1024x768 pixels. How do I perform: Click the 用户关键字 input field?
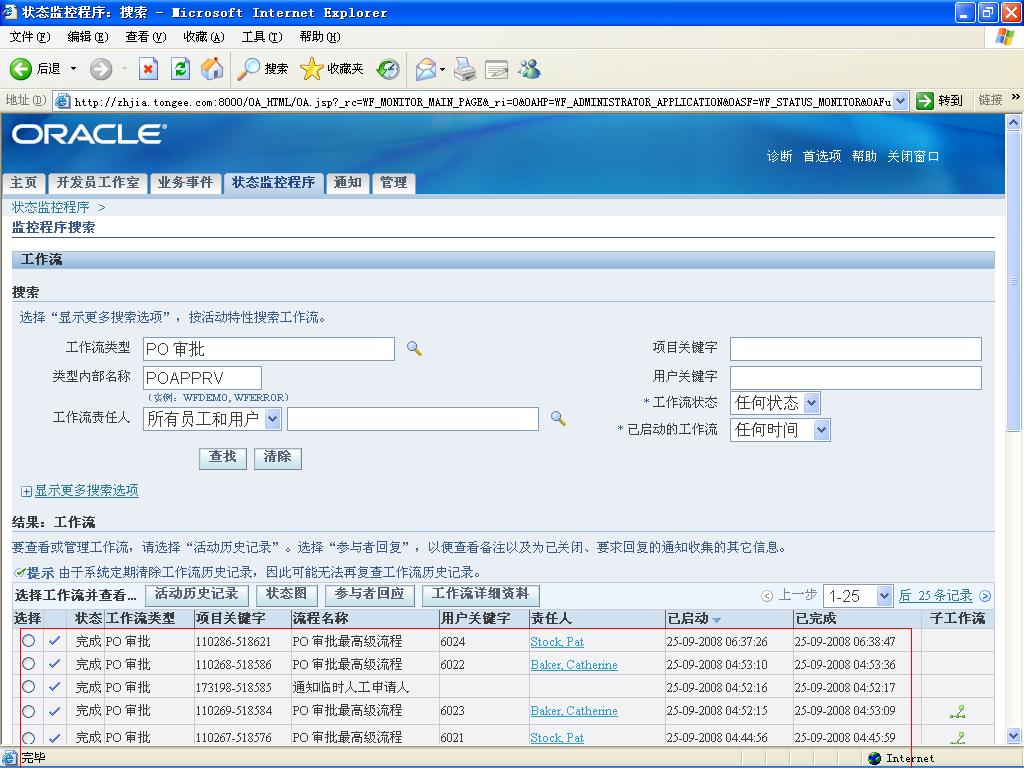coord(856,377)
